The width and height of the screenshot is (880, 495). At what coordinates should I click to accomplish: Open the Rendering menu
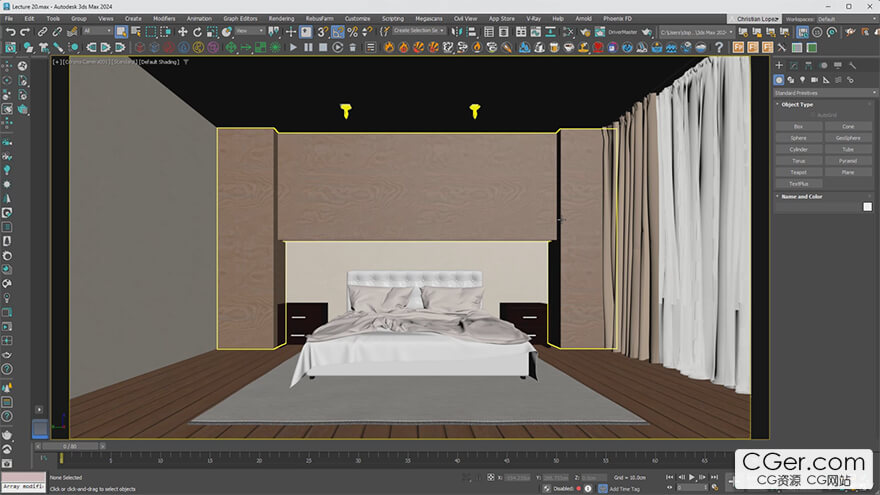(281, 19)
